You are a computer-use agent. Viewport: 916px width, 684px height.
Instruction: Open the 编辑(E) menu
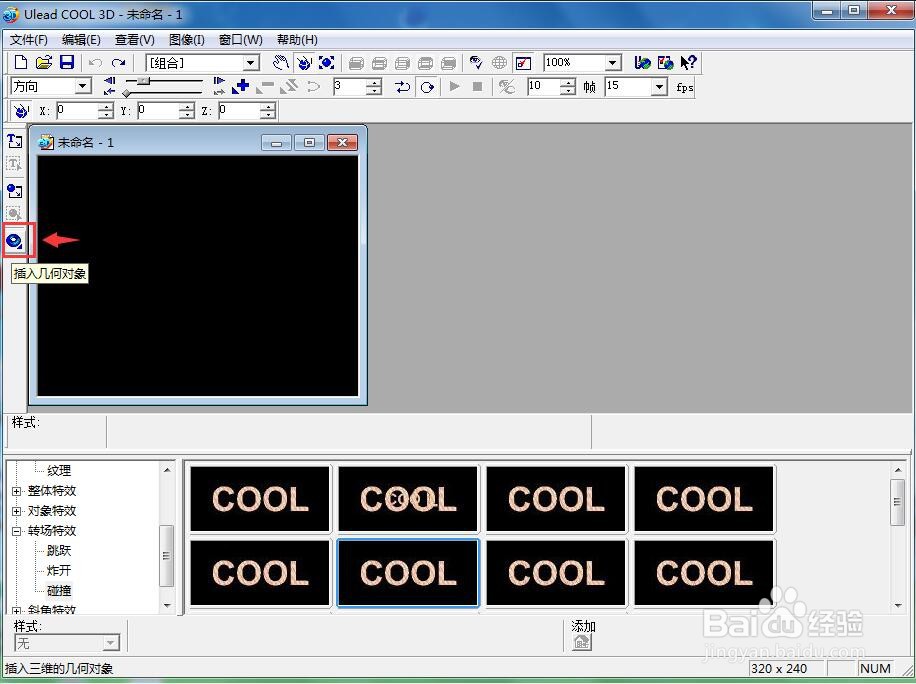click(81, 40)
